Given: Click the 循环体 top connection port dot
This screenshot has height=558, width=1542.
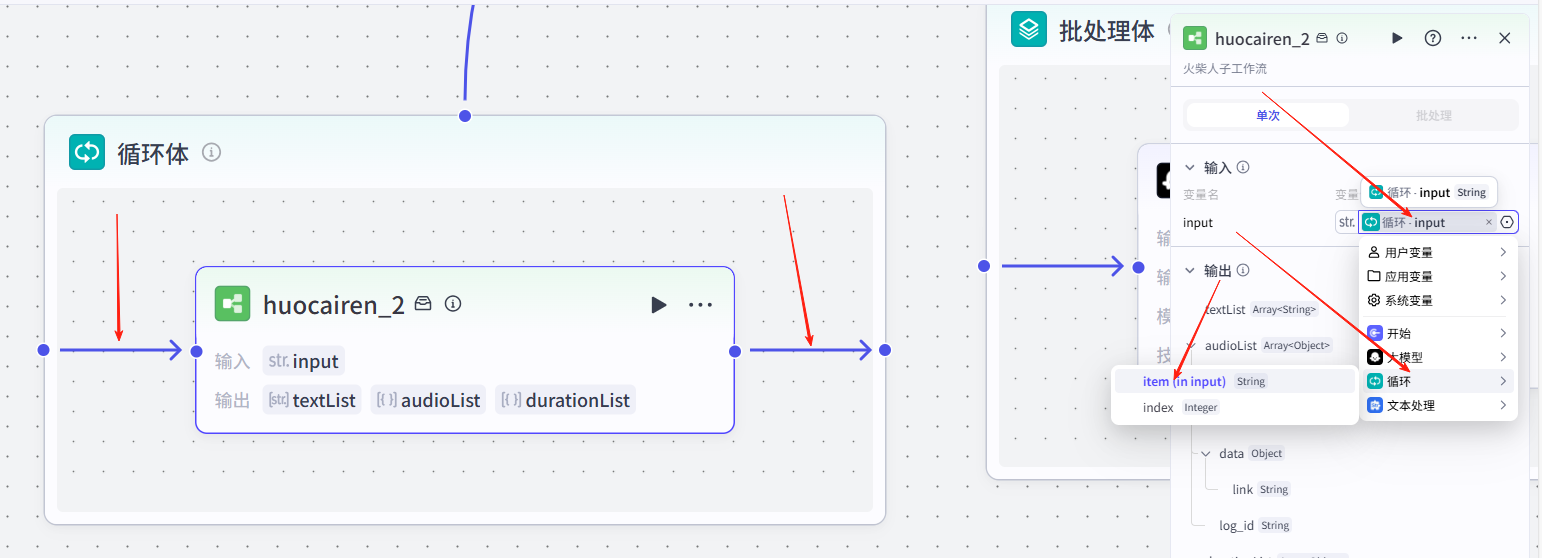Looking at the screenshot, I should tap(464, 116).
